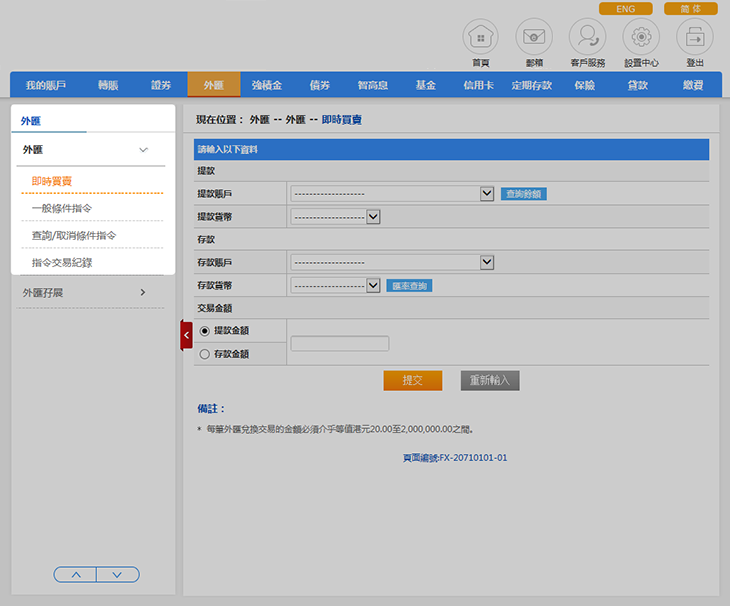The height and width of the screenshot is (606, 730).
Task: Click the logout (登出) icon
Action: point(695,37)
